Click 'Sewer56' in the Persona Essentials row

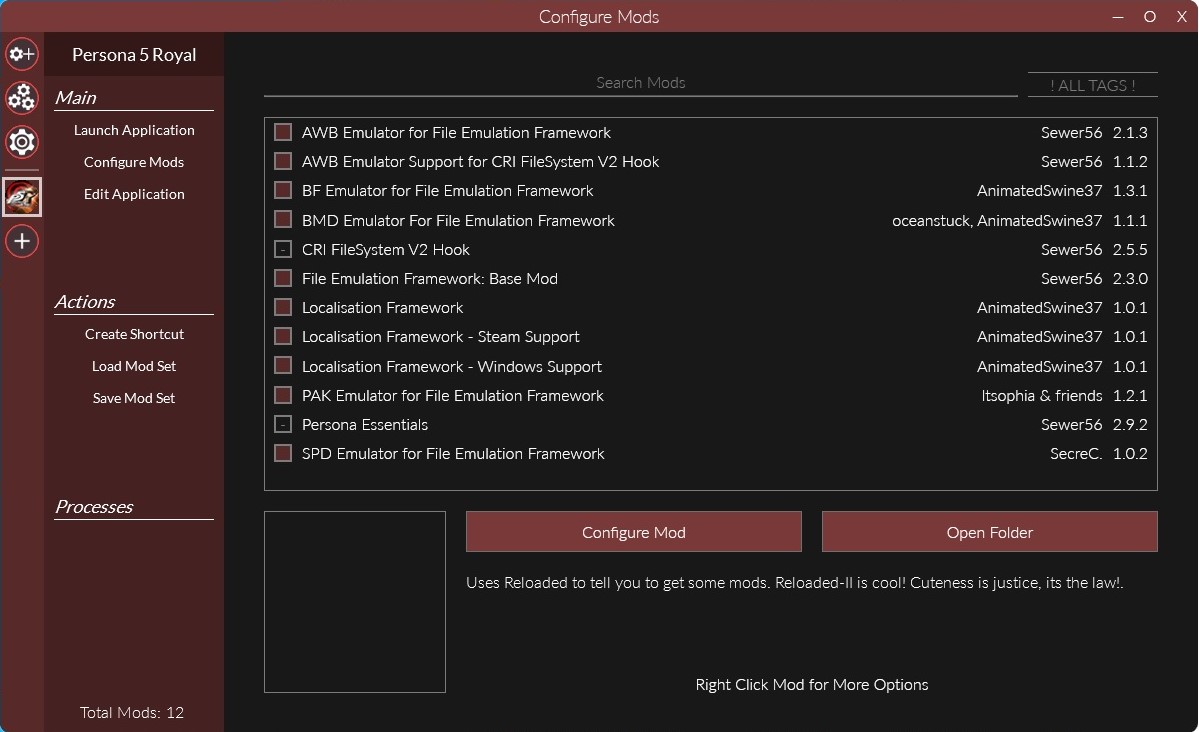tap(1071, 425)
